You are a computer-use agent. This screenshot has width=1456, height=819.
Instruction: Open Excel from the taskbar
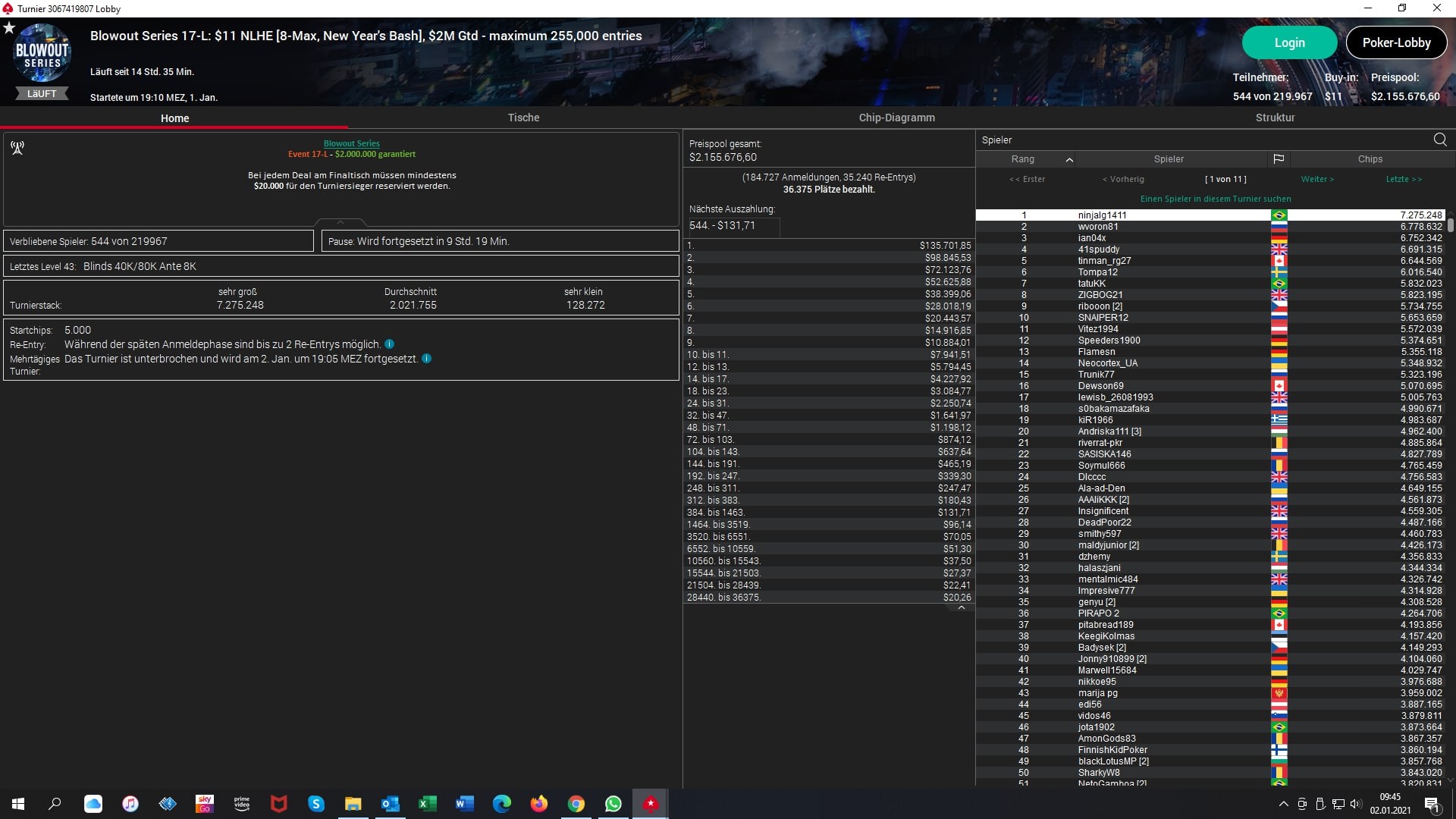point(427,804)
